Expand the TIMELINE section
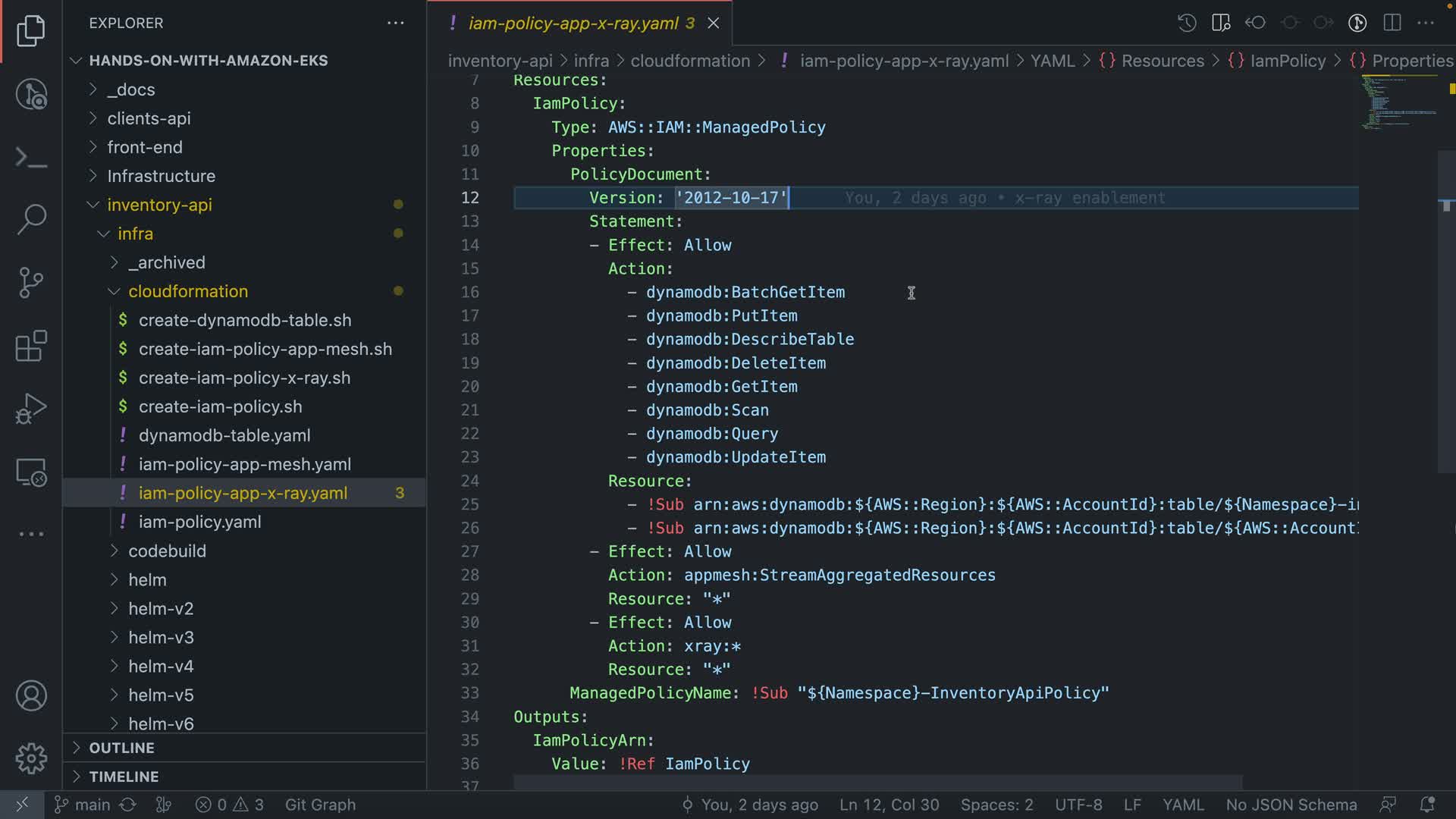The image size is (1456, 819). 124,777
